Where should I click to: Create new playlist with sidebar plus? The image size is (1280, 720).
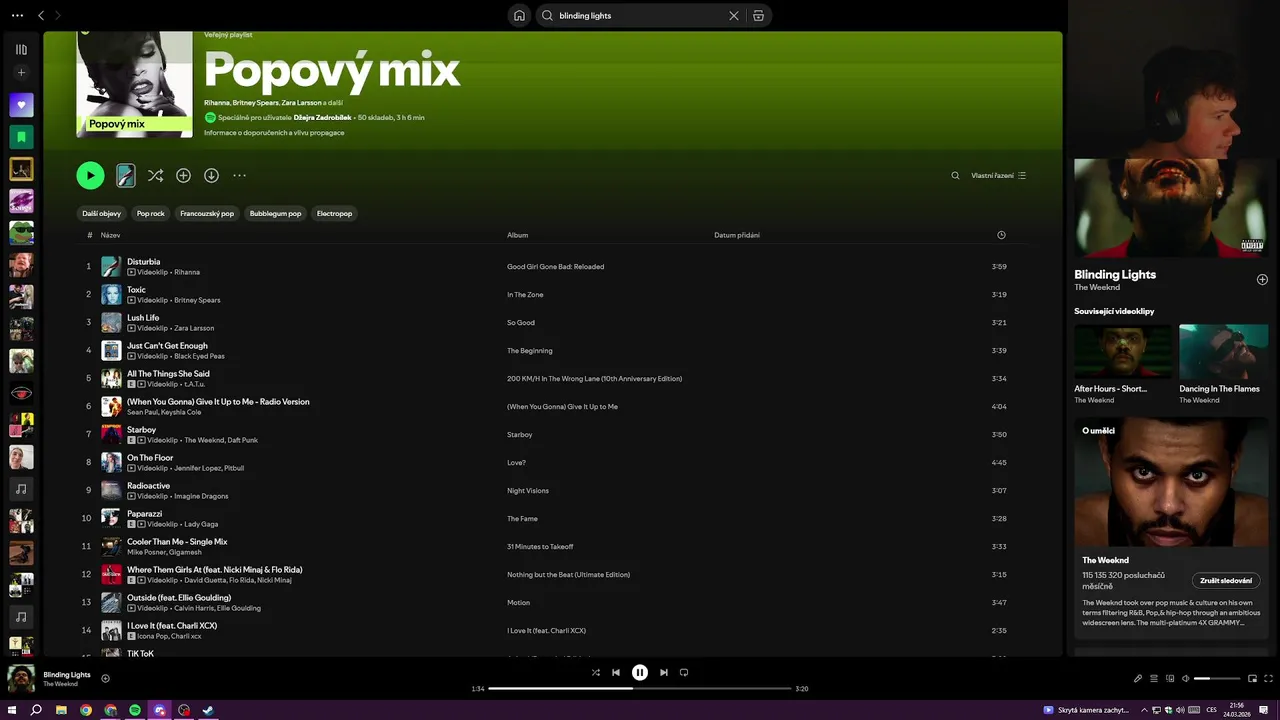click(x=21, y=73)
